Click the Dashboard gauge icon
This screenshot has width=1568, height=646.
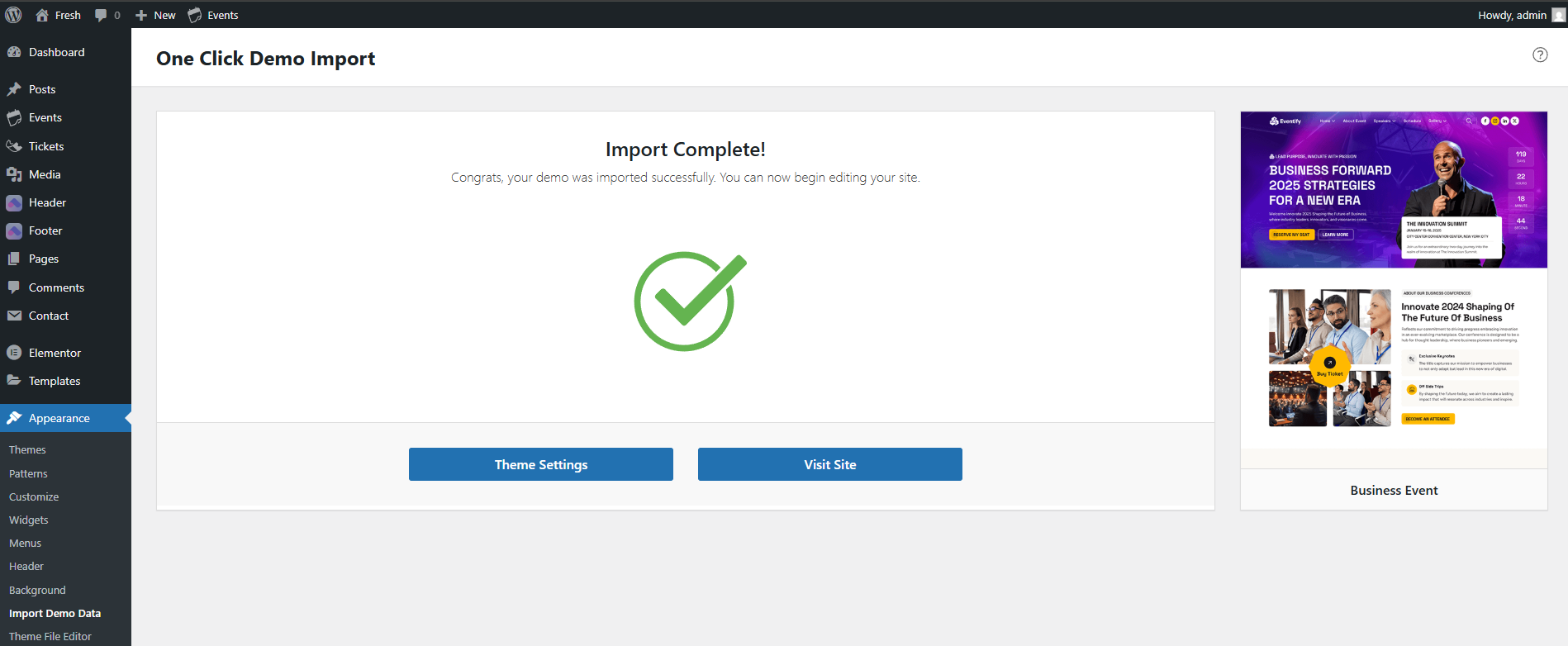click(x=14, y=52)
